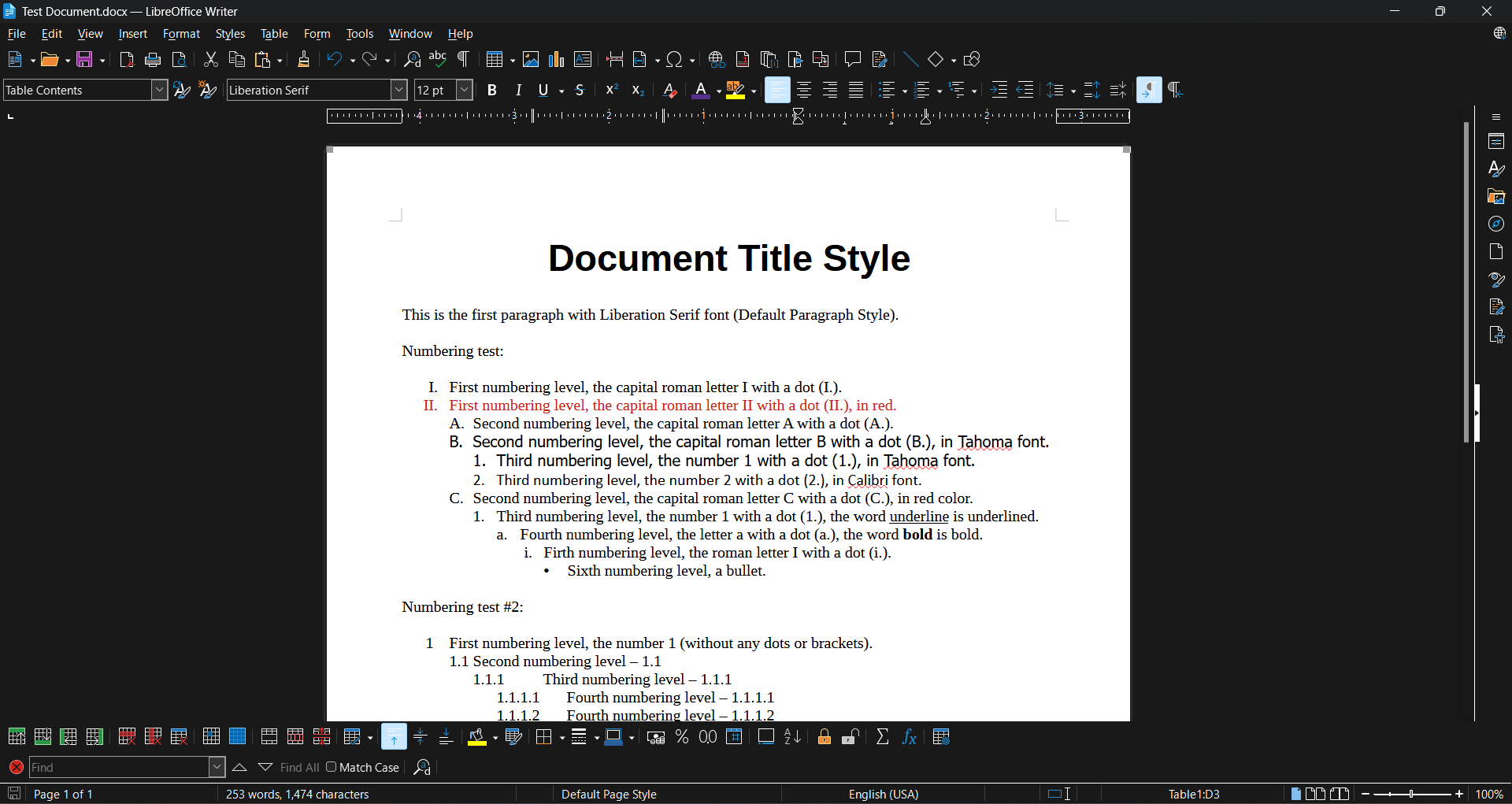Viewport: 1512px width, 804px height.
Task: Set paragraph alignment to center
Action: (x=803, y=91)
